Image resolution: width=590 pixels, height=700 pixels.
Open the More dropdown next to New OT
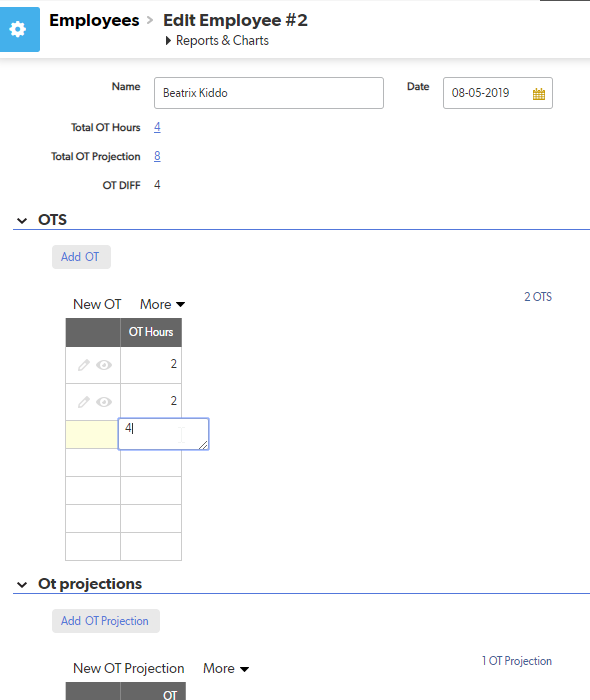pos(162,304)
